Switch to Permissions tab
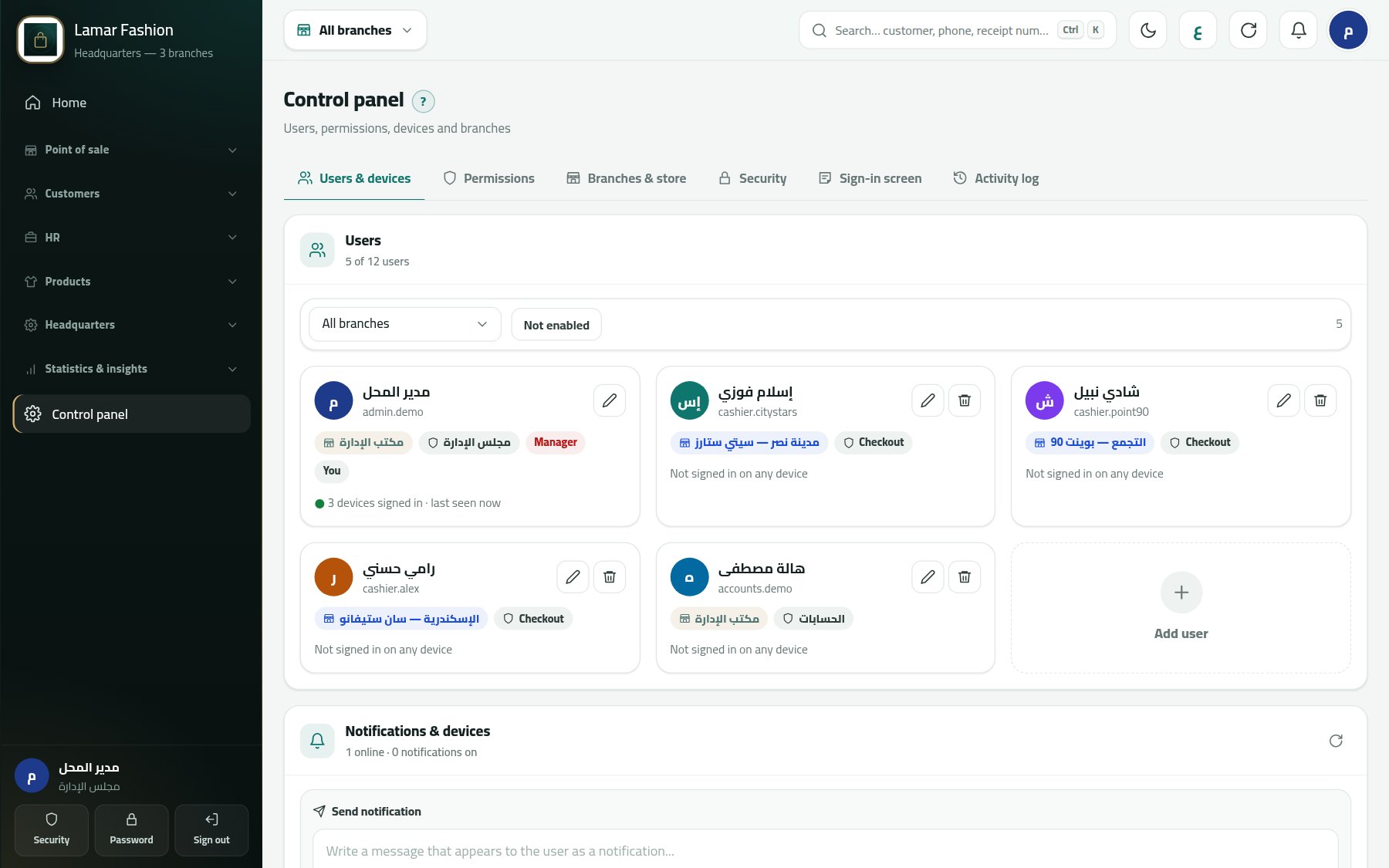This screenshot has height=868, width=1389. pyautogui.click(x=488, y=178)
